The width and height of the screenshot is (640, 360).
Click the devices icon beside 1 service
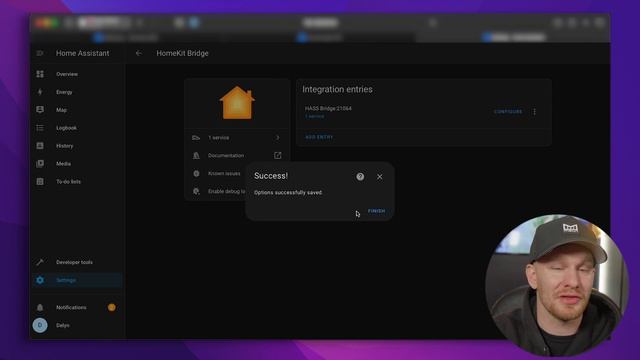coord(196,138)
